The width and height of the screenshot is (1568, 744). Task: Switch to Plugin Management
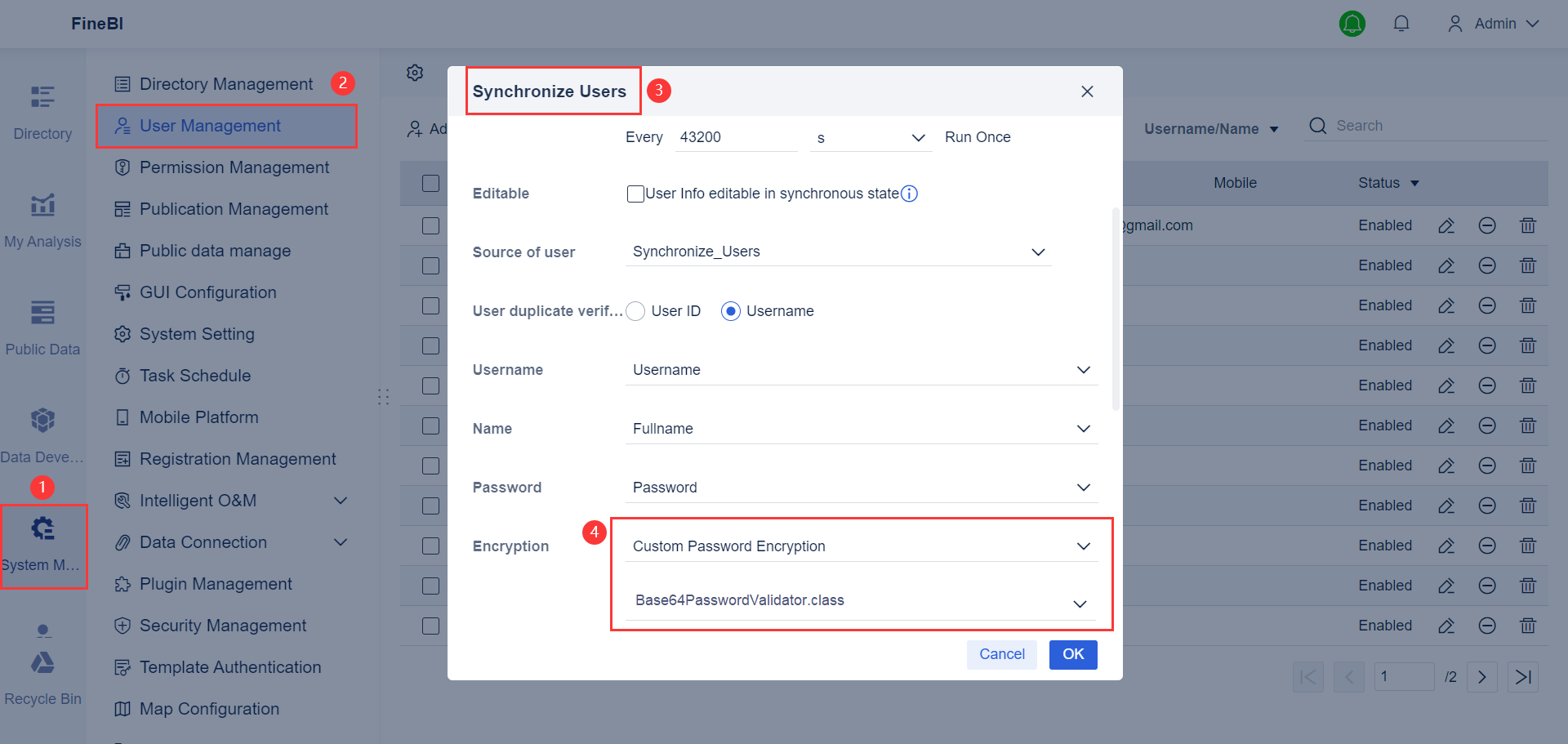pyautogui.click(x=216, y=584)
